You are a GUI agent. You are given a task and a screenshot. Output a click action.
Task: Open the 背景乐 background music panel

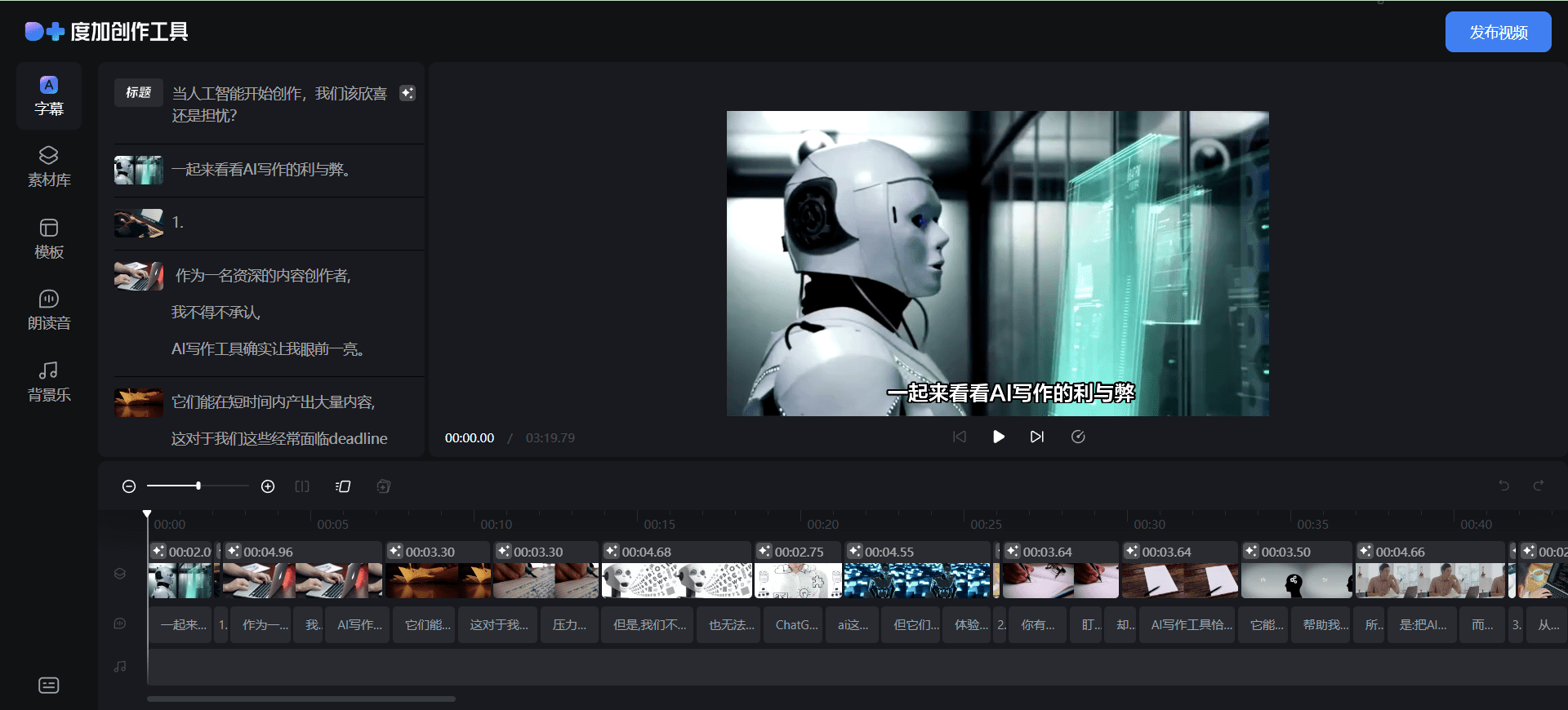click(49, 381)
